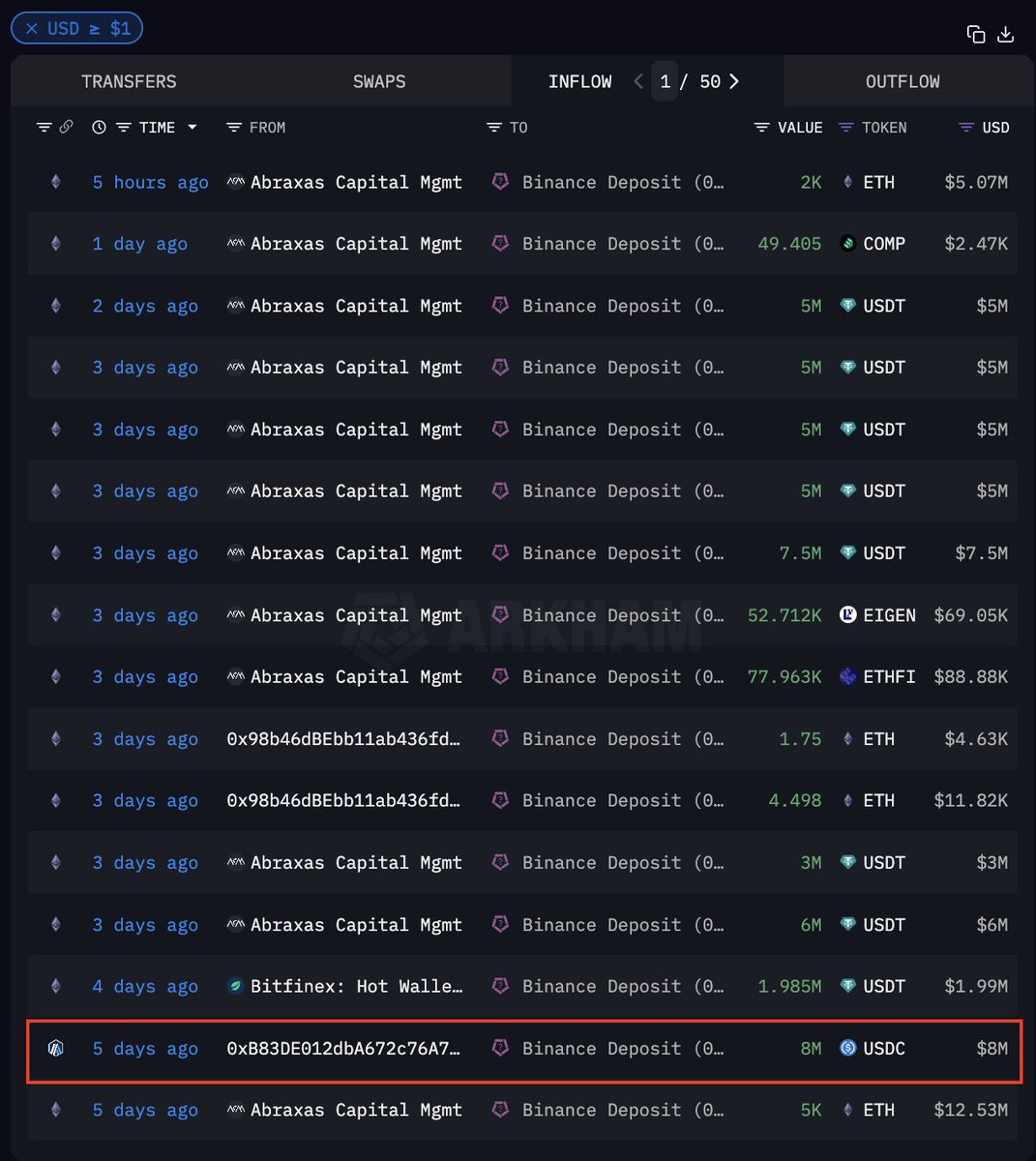Open the "1 day ago" transaction link
Viewport: 1036px width, 1161px height.
140,244
